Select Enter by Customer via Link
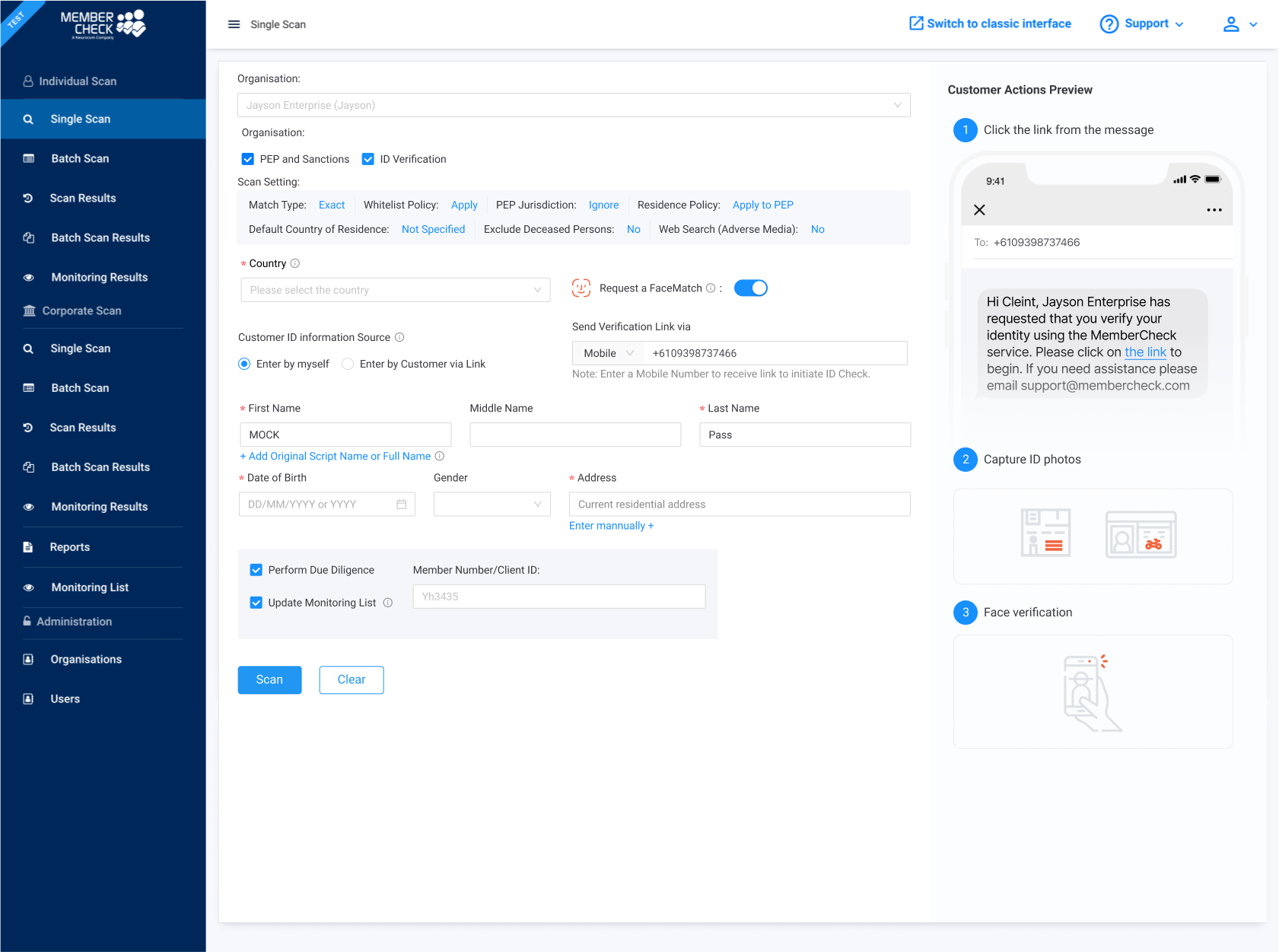The height and width of the screenshot is (952, 1279). pyautogui.click(x=348, y=364)
